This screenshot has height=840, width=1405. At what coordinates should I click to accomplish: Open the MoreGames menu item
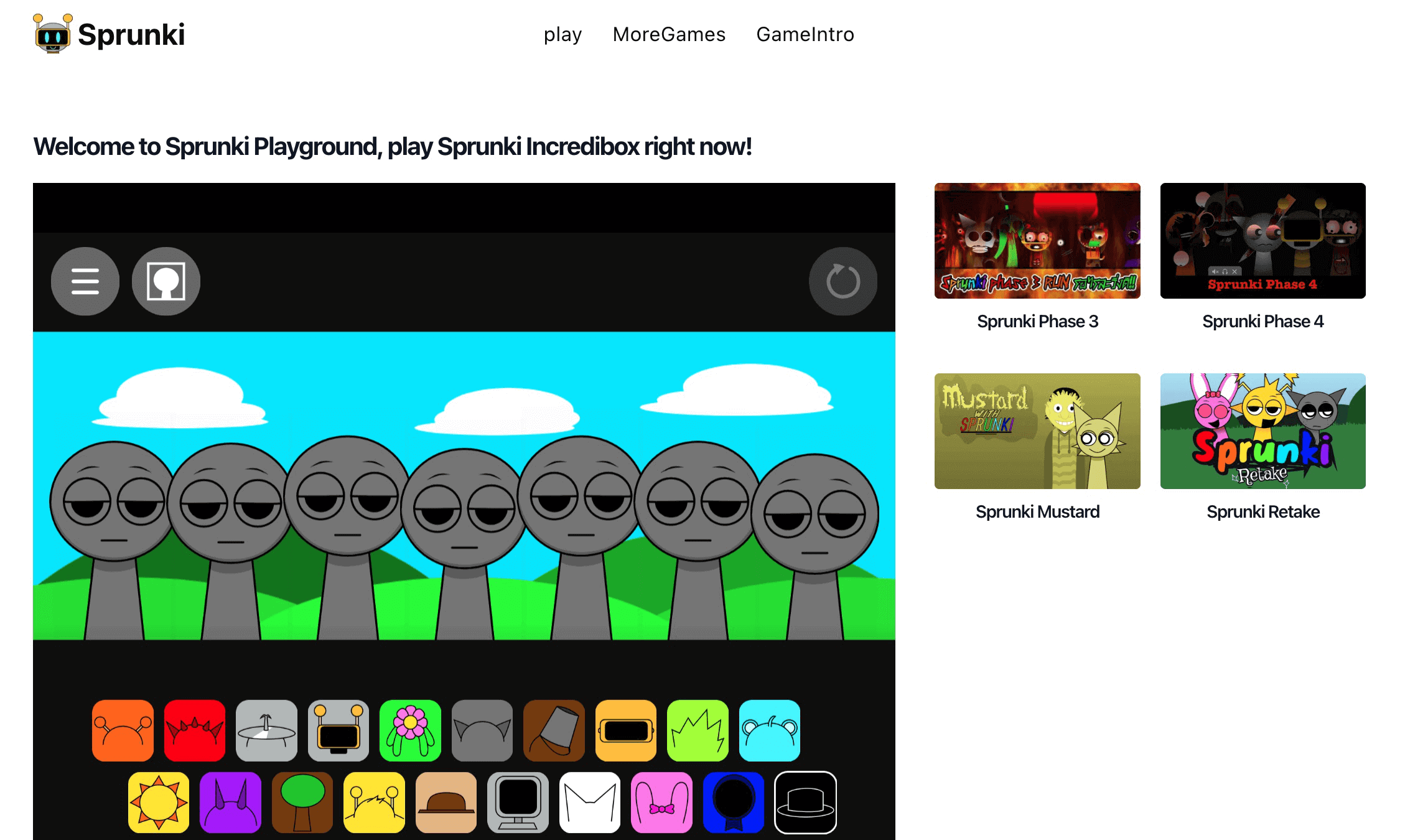point(668,34)
